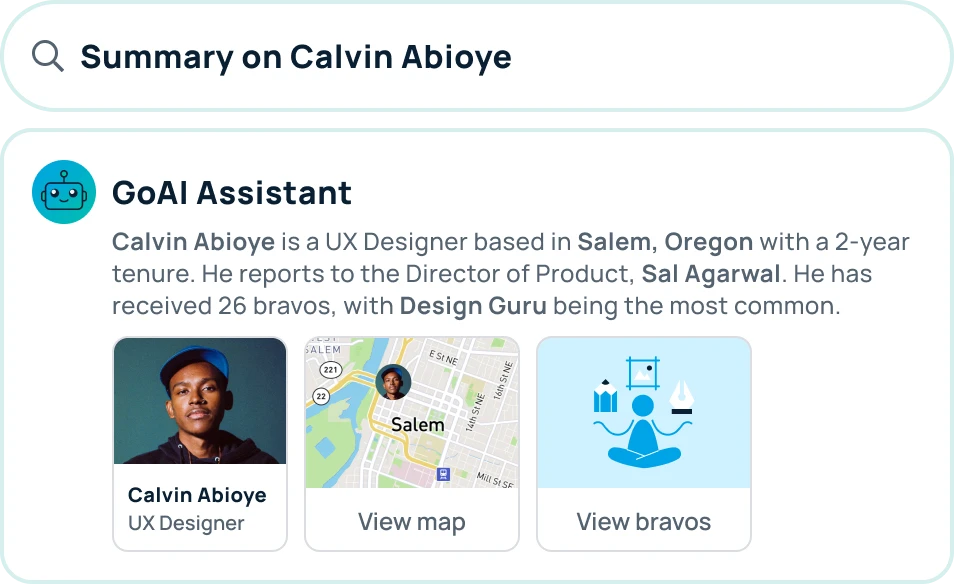Click the GoAI Assistant heading
This screenshot has width=954, height=584.
tap(232, 193)
